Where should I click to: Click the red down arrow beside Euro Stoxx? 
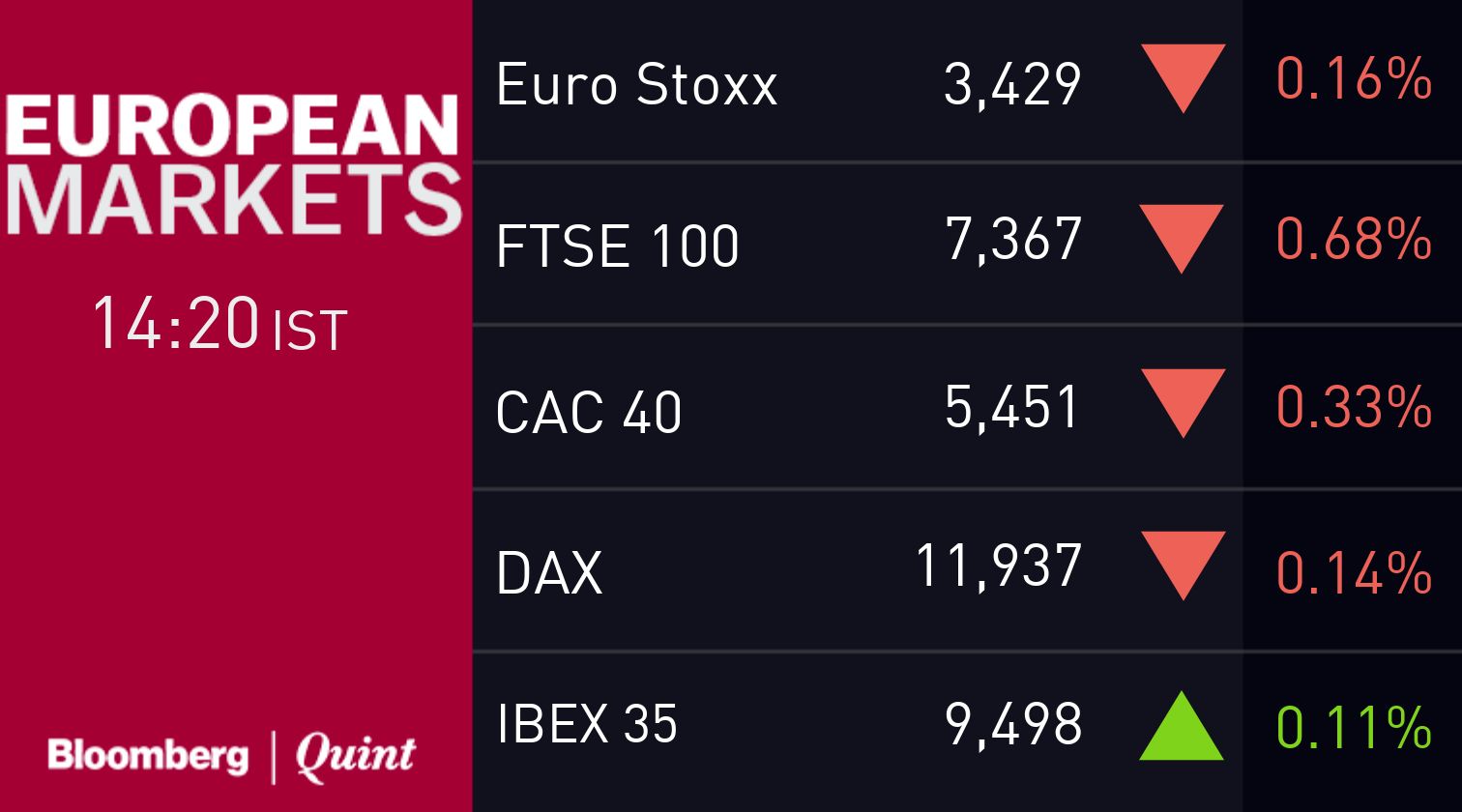[x=1182, y=78]
